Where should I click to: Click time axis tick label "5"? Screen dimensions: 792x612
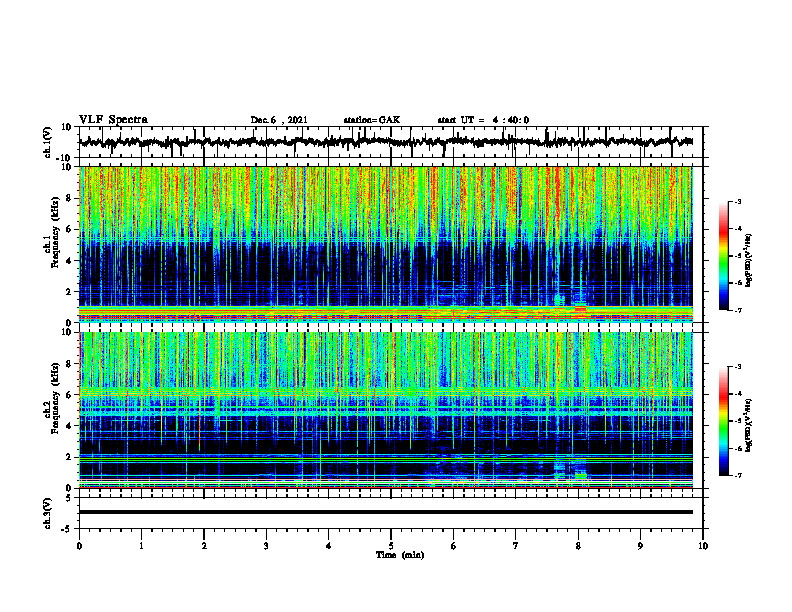[x=391, y=546]
